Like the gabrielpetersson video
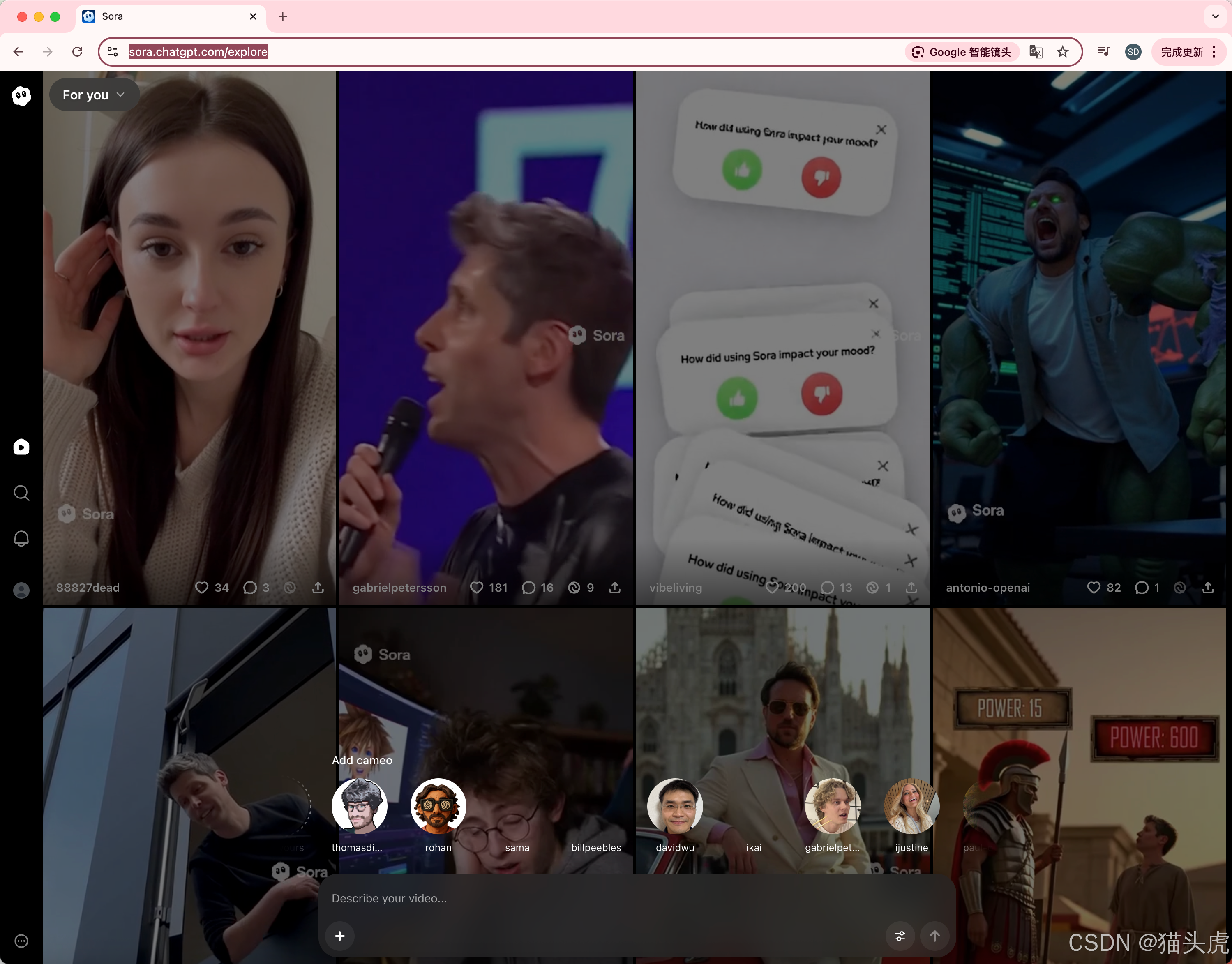Viewport: 1232px width, 964px height. click(477, 588)
